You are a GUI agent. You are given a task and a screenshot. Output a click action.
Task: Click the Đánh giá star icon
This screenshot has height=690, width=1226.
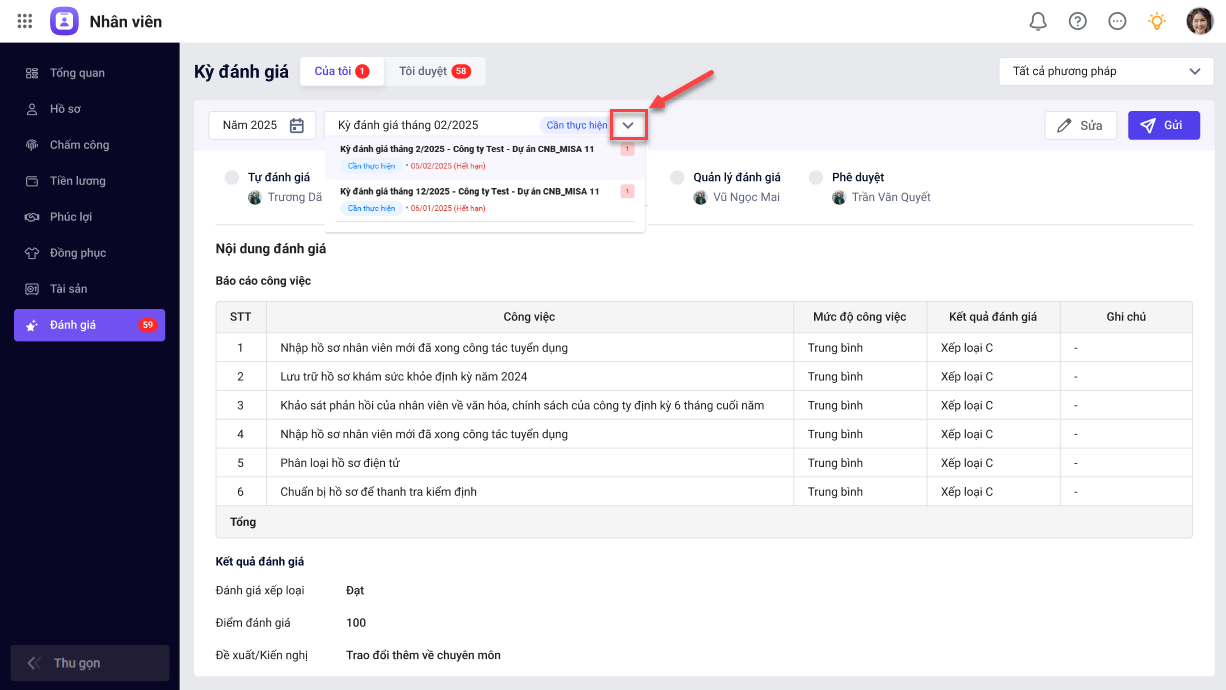32,325
